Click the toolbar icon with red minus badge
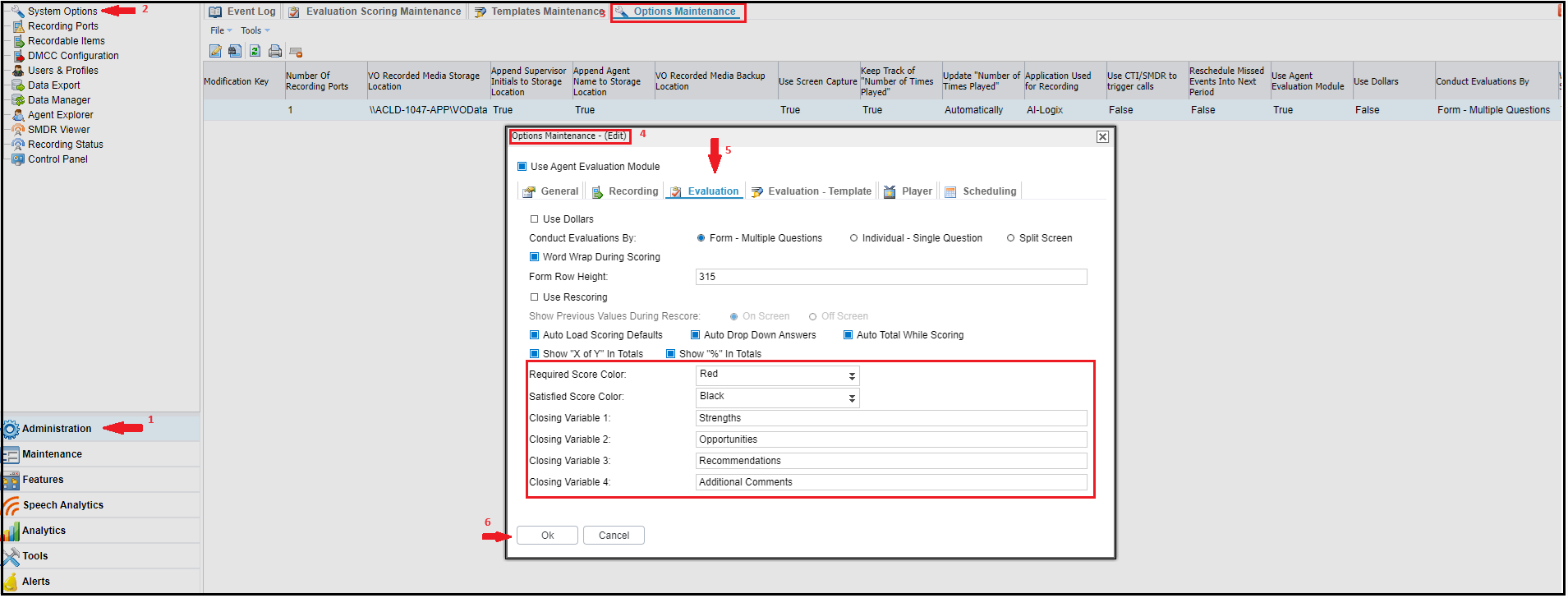Viewport: 1568px width, 598px height. click(x=296, y=52)
